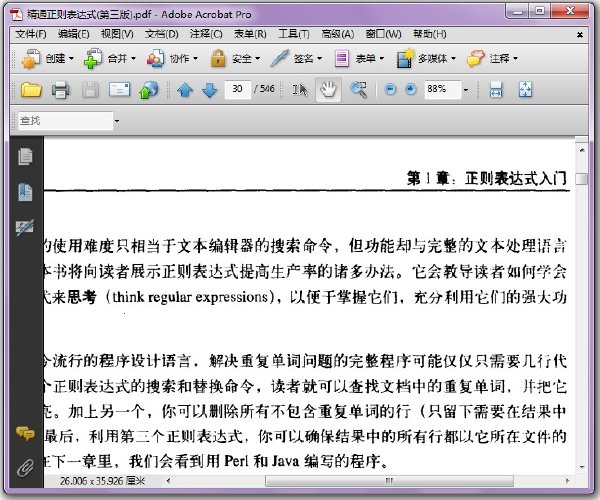Viewport: 600px width, 500px height.
Task: Click the Comment speech bubble icon (注释)
Action: pyautogui.click(x=476, y=59)
